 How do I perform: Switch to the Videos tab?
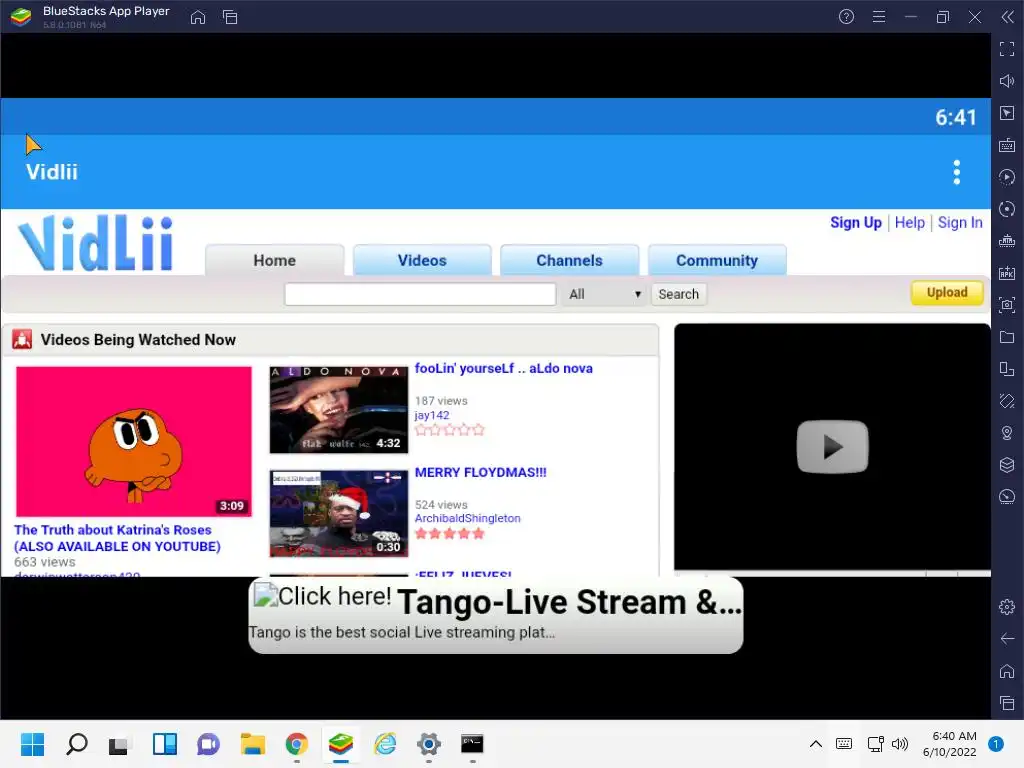click(x=422, y=261)
